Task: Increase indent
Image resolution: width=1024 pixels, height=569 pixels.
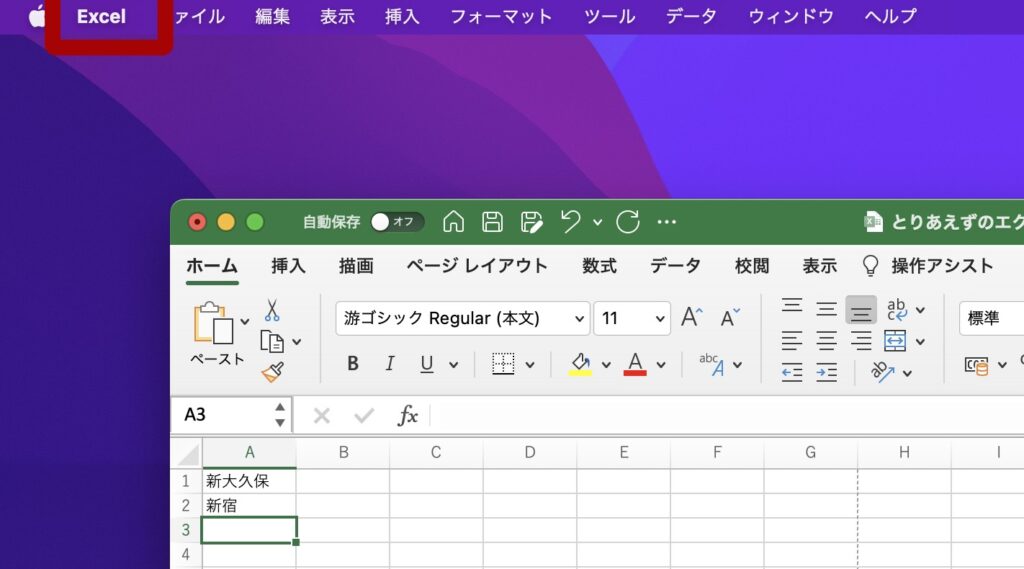Action: [x=826, y=372]
